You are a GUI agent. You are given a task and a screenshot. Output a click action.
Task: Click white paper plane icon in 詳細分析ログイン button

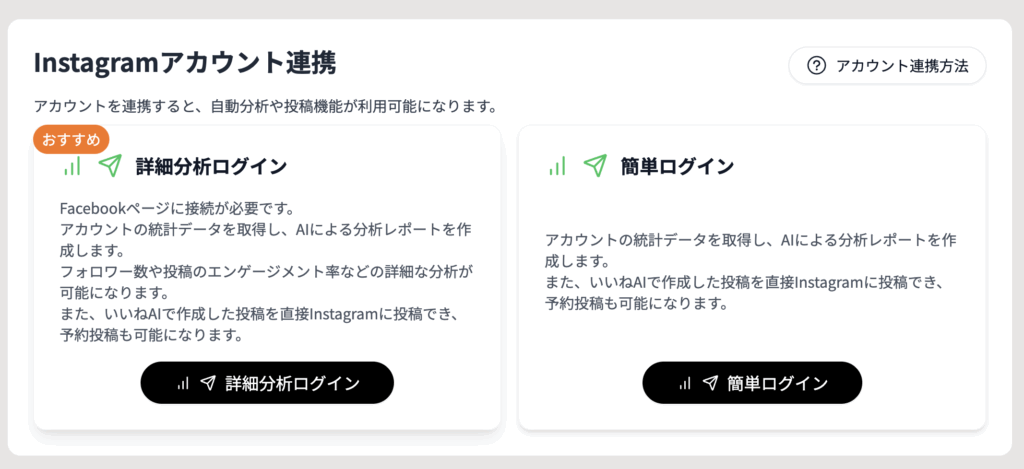point(208,383)
